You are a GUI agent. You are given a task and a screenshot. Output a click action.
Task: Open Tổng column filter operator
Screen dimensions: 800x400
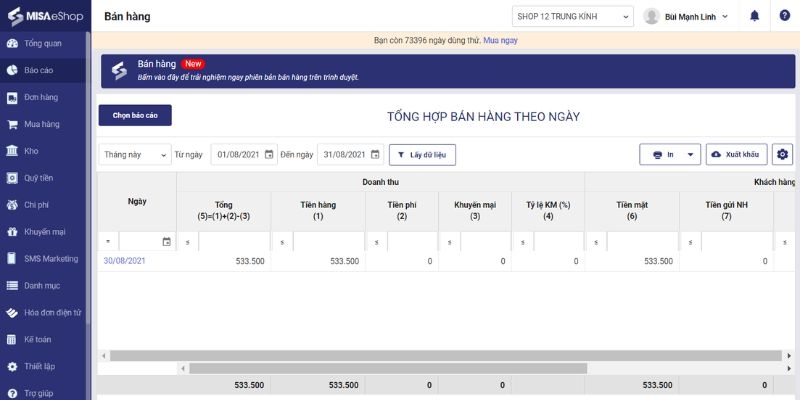188,242
